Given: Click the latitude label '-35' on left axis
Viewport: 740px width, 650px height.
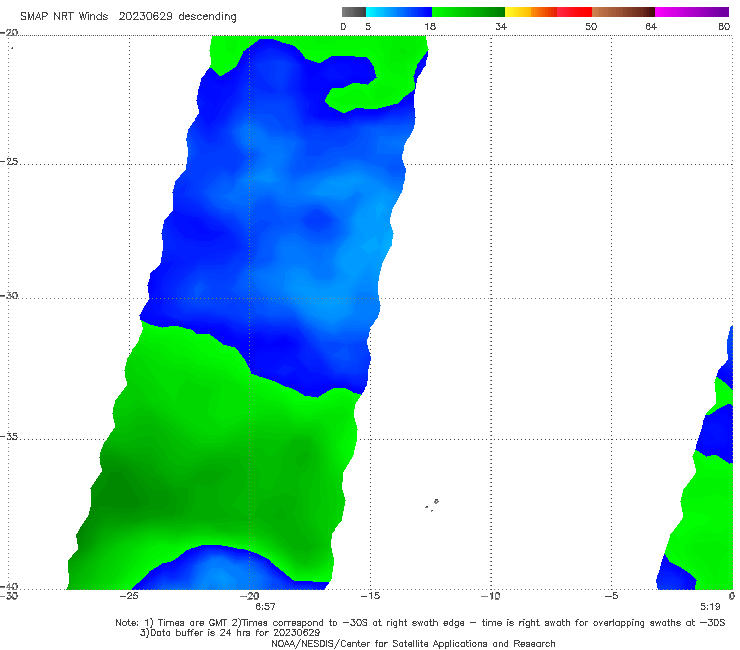Looking at the screenshot, I should click(9, 437).
